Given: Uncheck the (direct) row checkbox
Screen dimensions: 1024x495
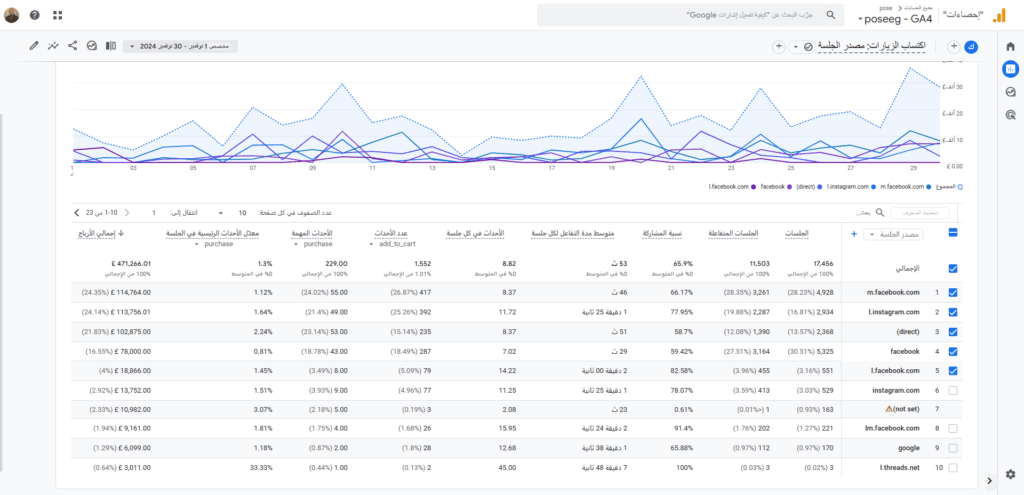Looking at the screenshot, I should click(952, 332).
